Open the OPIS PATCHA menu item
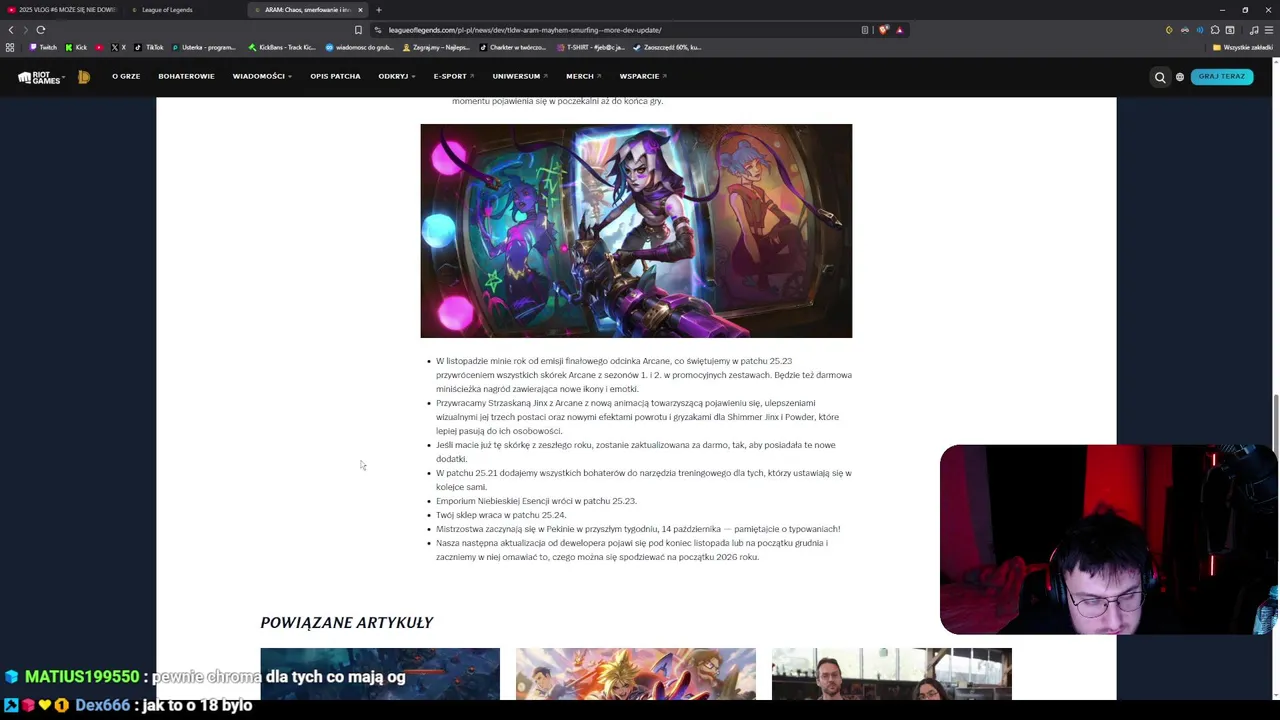 [x=335, y=76]
